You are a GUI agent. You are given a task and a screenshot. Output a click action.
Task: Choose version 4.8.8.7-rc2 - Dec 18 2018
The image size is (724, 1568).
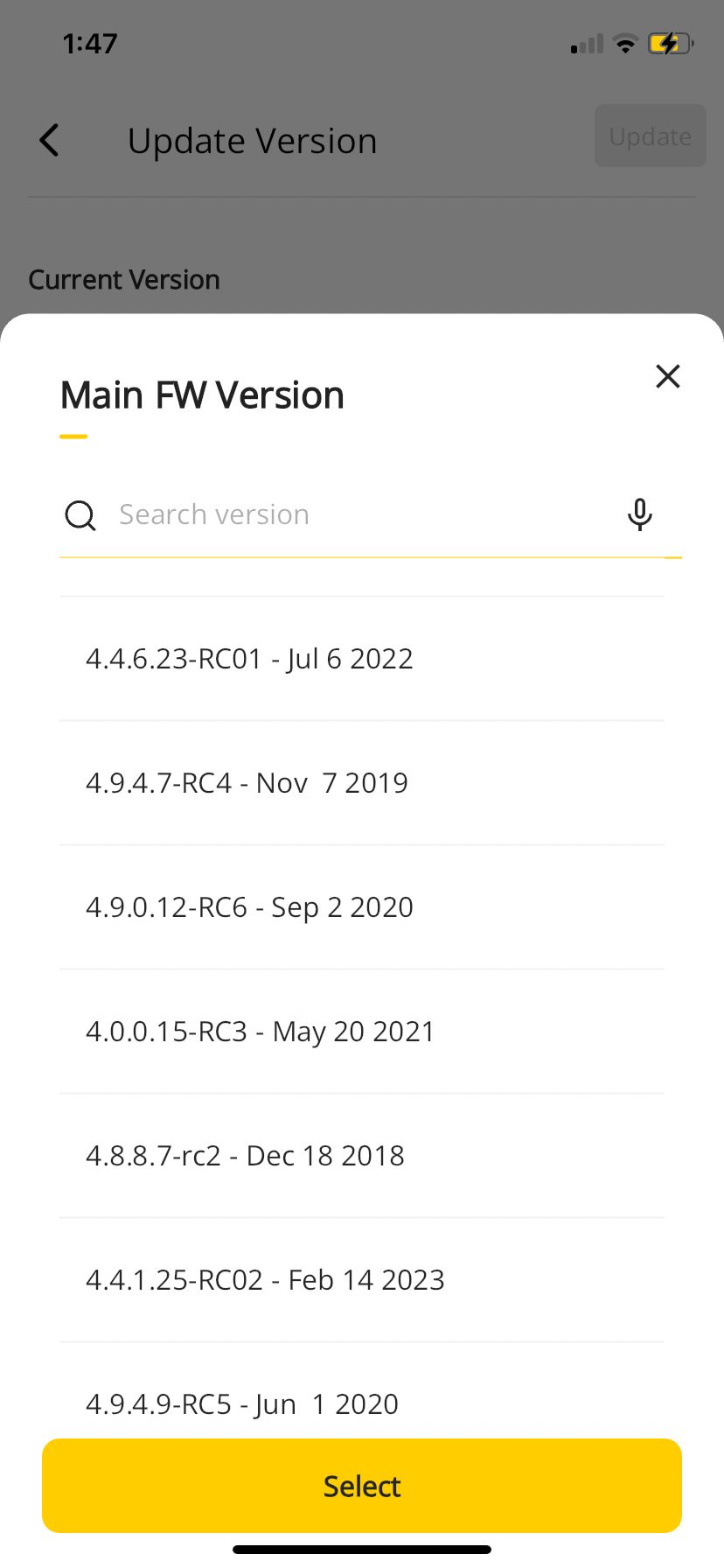click(x=362, y=1156)
